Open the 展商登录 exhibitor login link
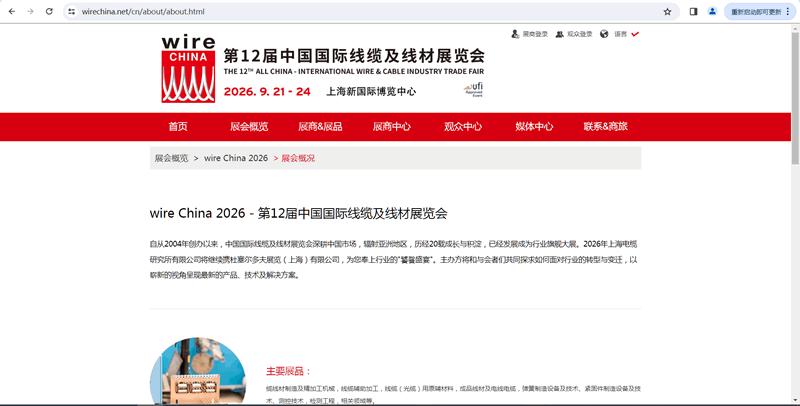The height and width of the screenshot is (406, 800). (530, 34)
